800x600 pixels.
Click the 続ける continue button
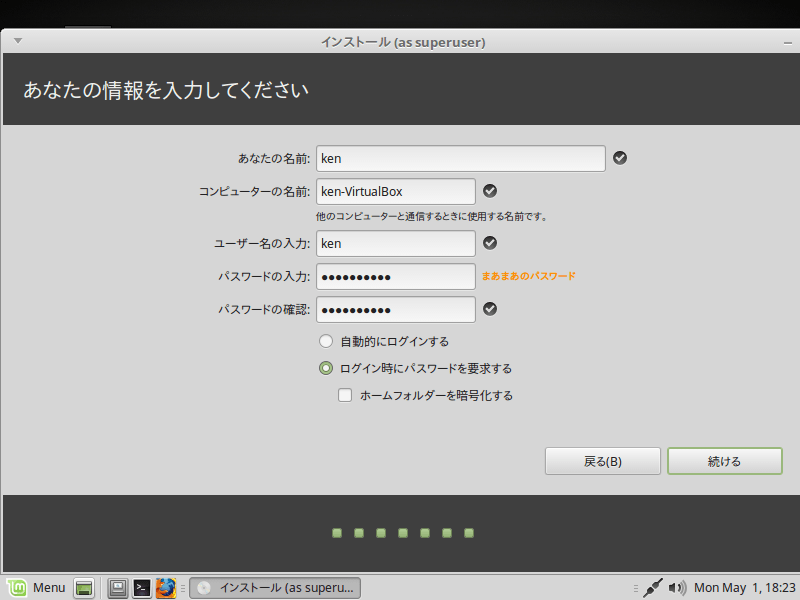tap(724, 461)
